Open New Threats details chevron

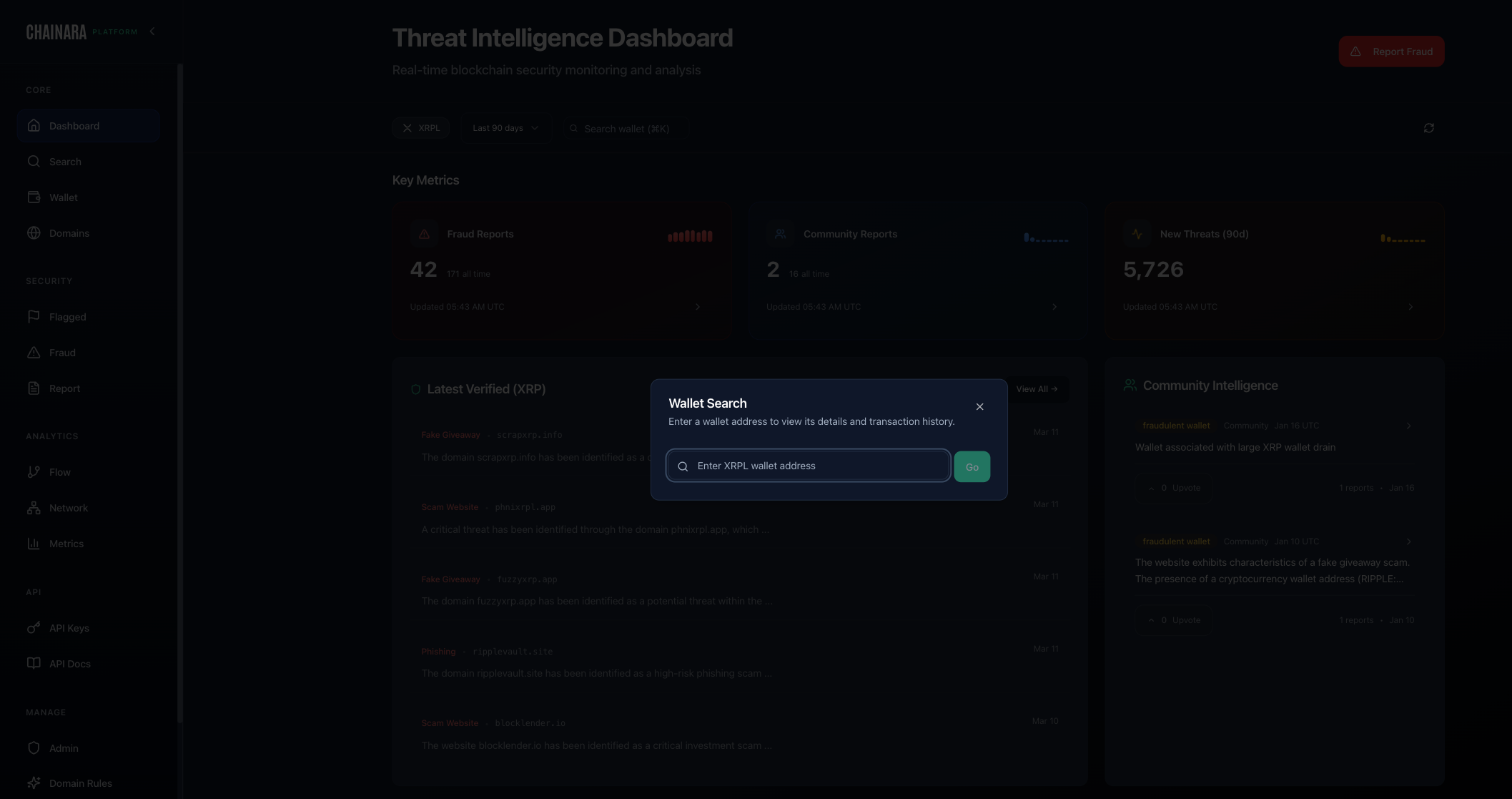point(1410,307)
